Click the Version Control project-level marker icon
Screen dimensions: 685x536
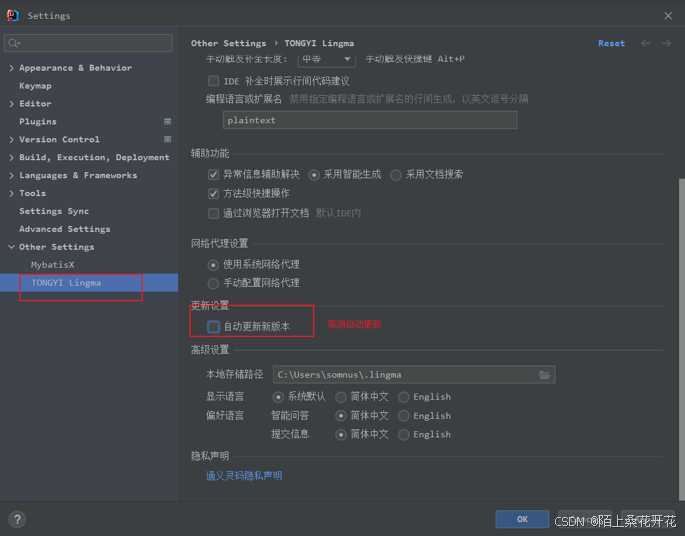(x=167, y=139)
